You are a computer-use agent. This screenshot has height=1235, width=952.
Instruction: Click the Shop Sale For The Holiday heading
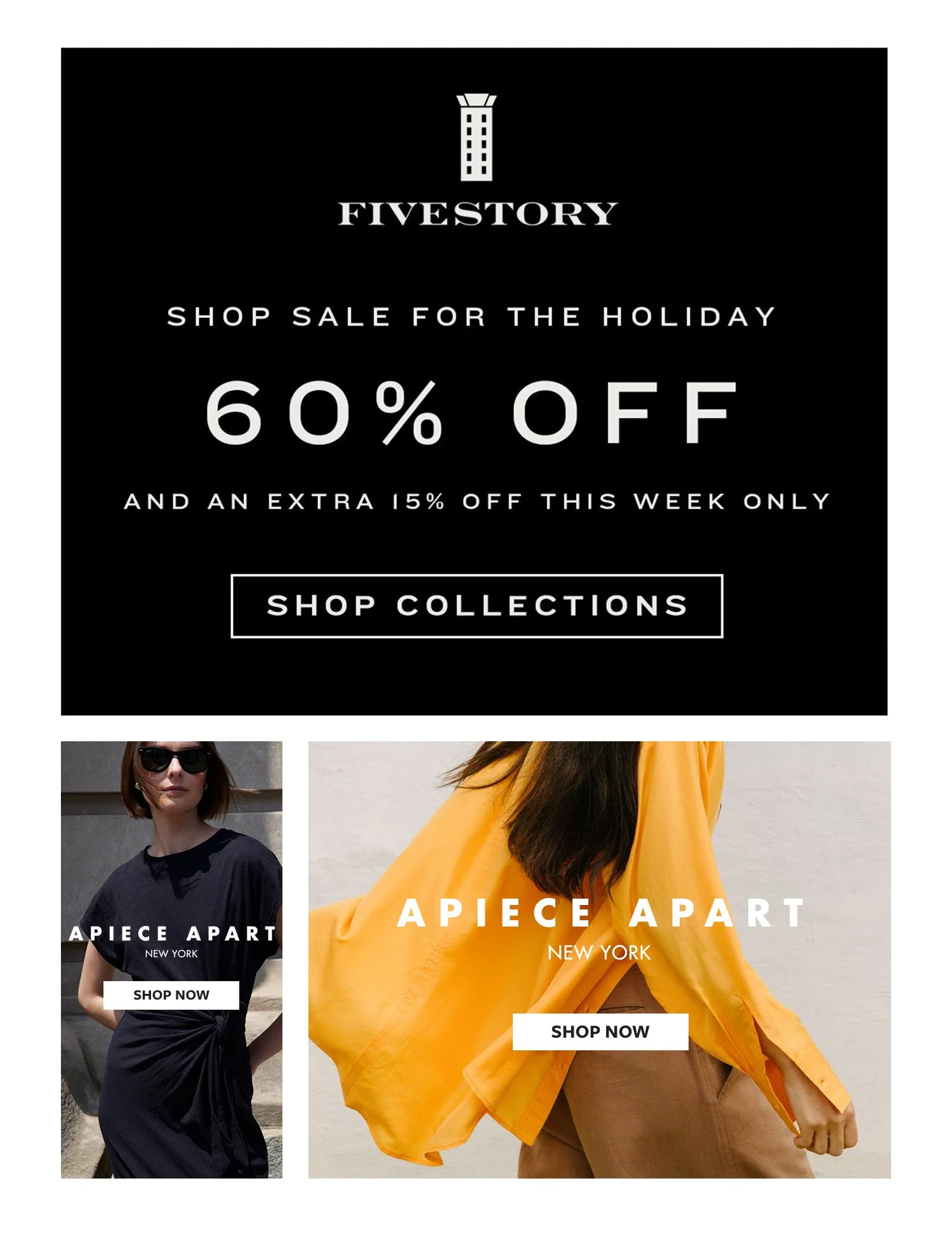pyautogui.click(x=472, y=317)
